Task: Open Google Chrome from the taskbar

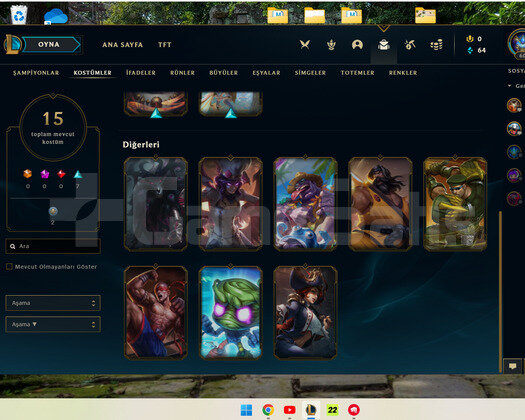Action: (x=268, y=410)
